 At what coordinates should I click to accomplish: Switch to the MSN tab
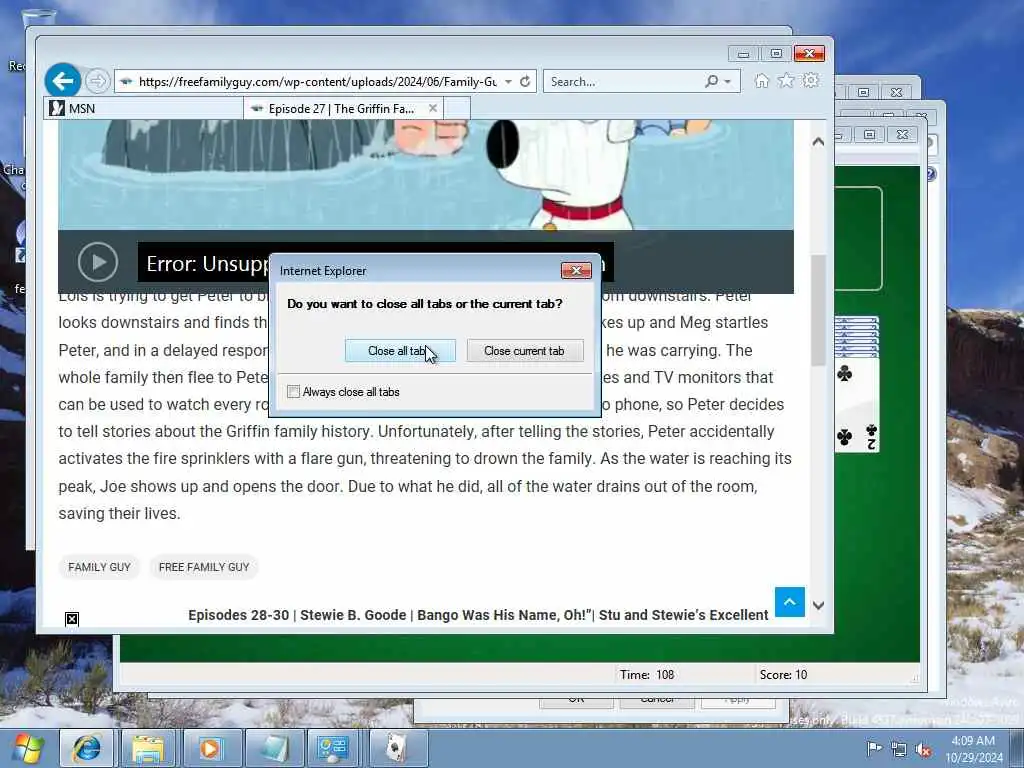coord(144,108)
